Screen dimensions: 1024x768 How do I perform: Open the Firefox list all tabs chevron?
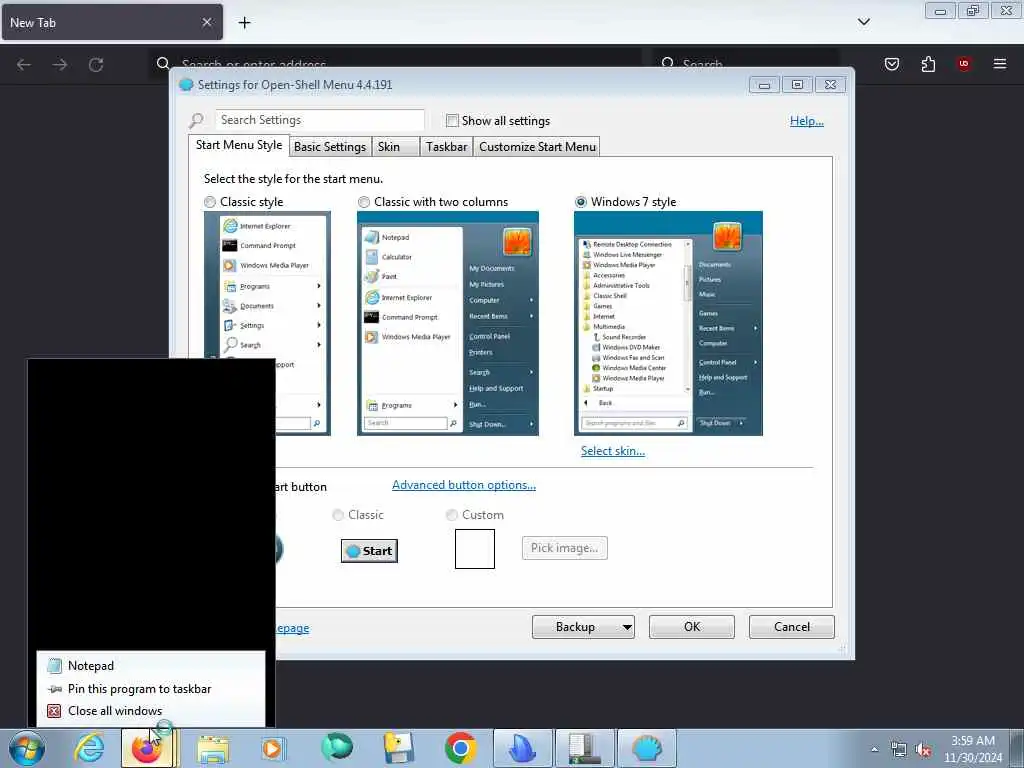tap(863, 22)
